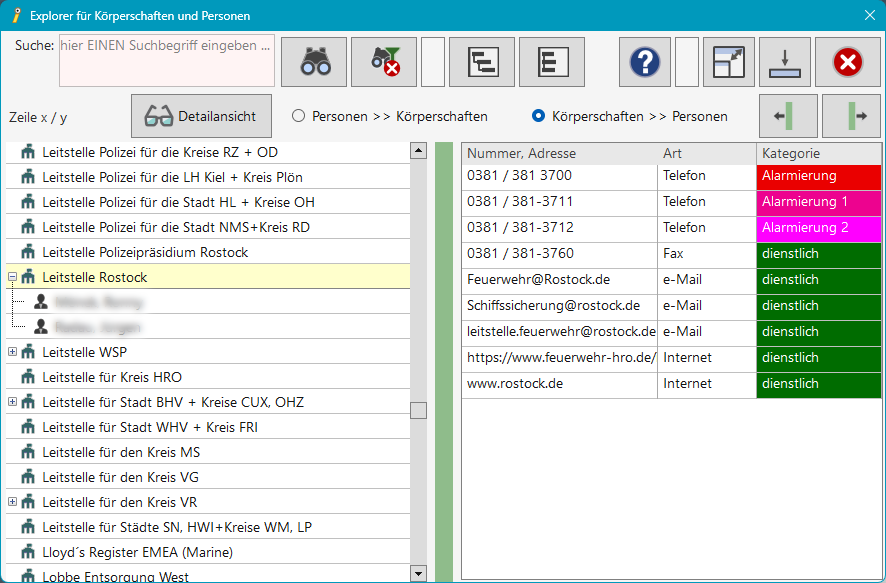Viewport: 886px width, 583px height.
Task: Sort by the Kategorie column header
Action: tap(818, 153)
